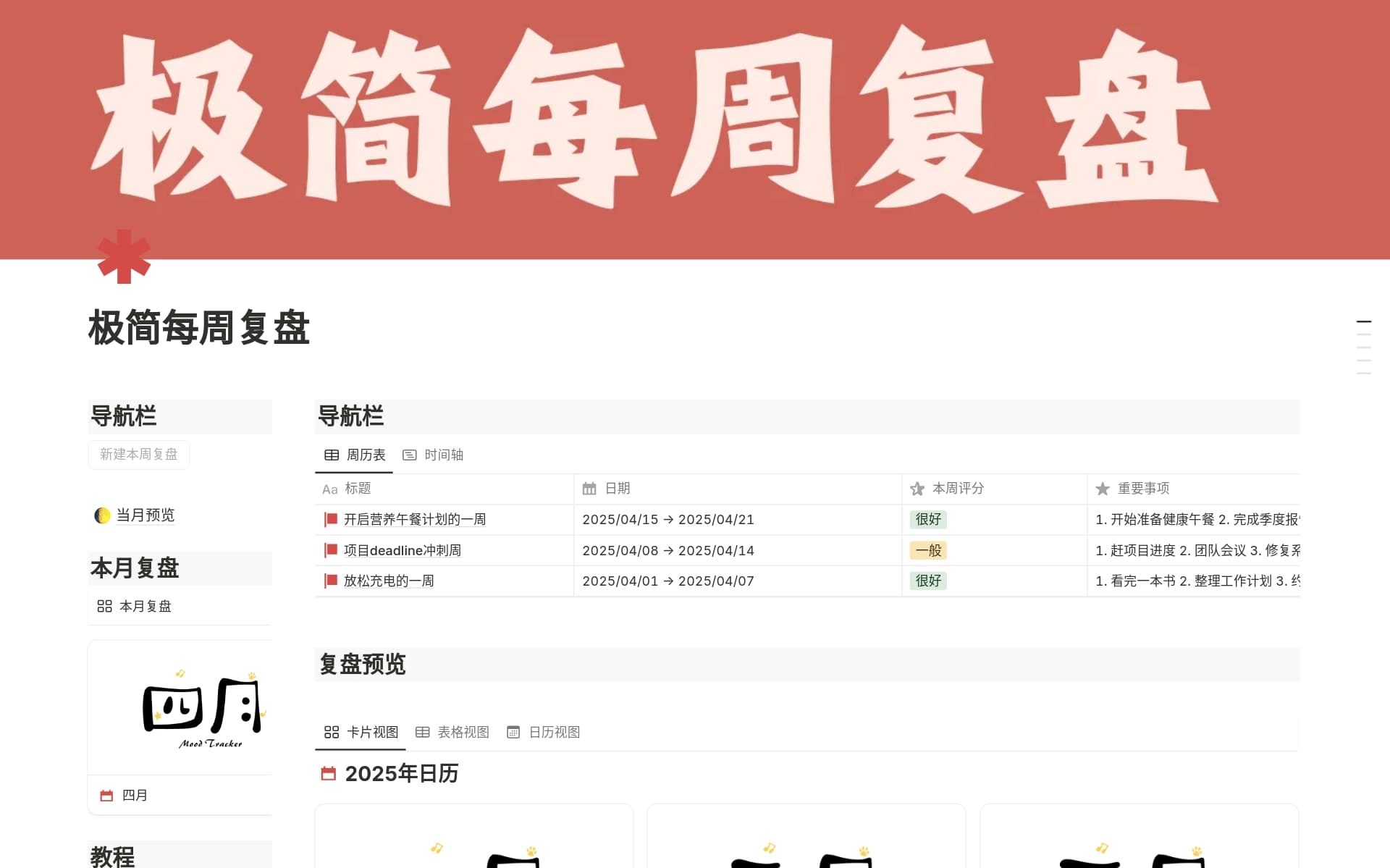Switch to the 时间轴 view tab
The image size is (1390, 868).
[x=433, y=455]
